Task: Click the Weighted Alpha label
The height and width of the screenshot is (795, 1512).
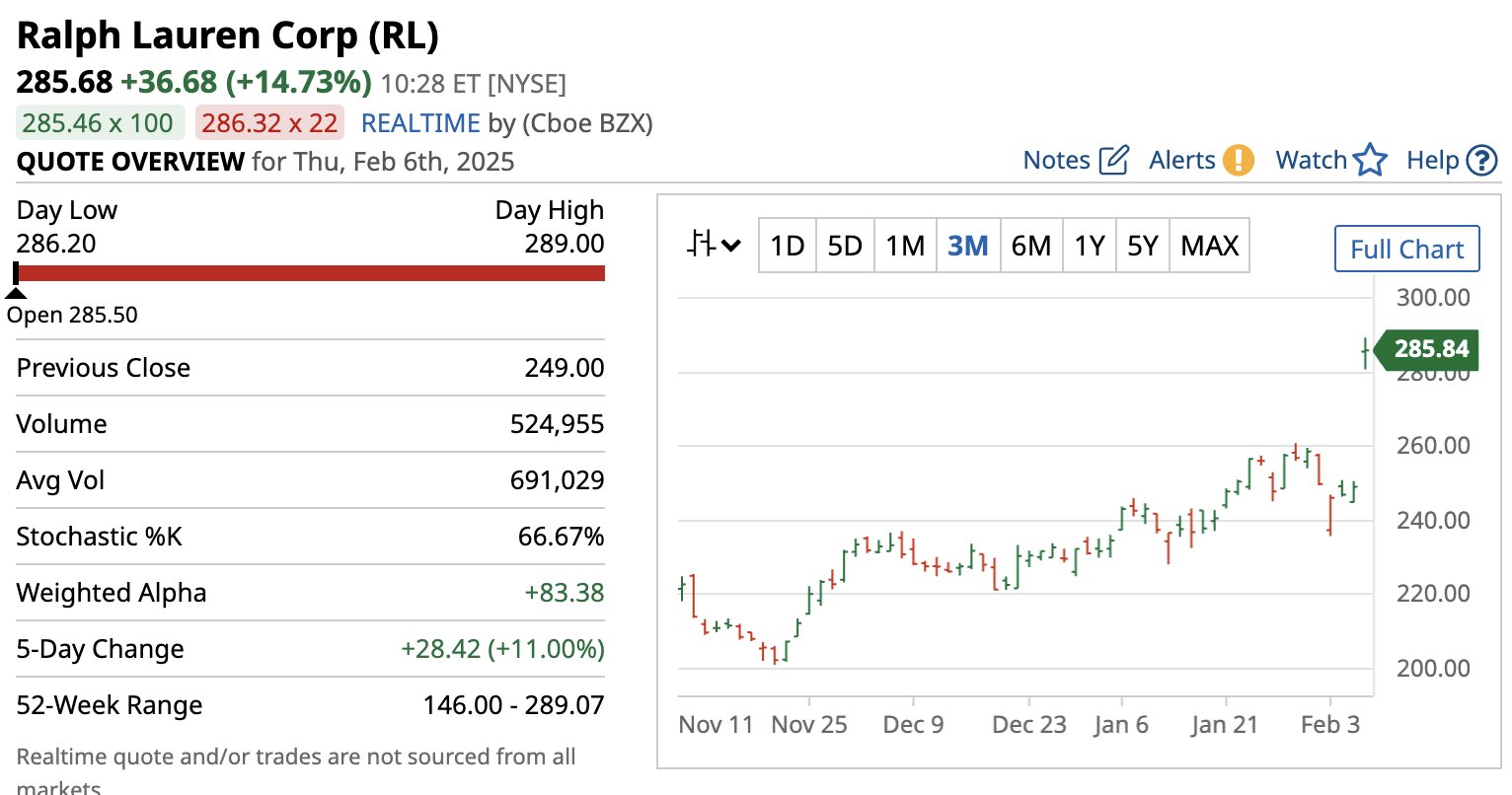Action: pos(112,593)
